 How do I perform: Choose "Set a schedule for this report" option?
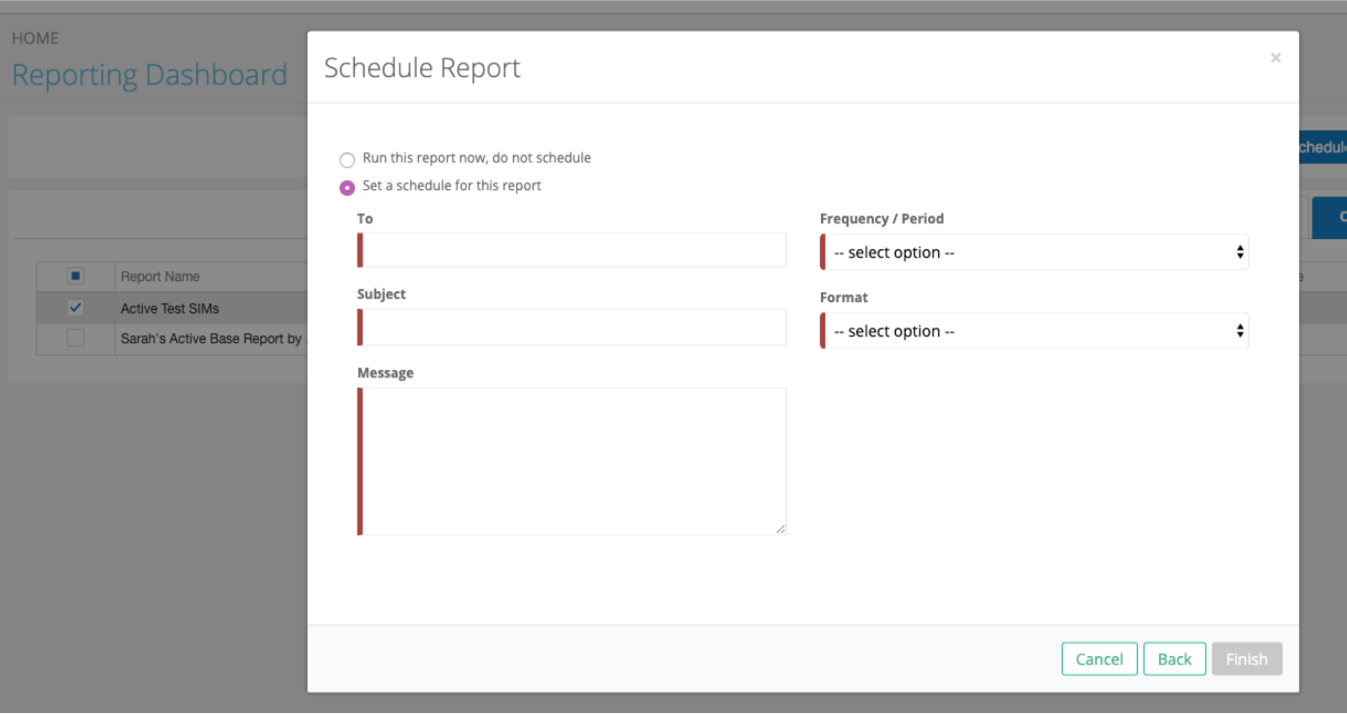click(347, 187)
